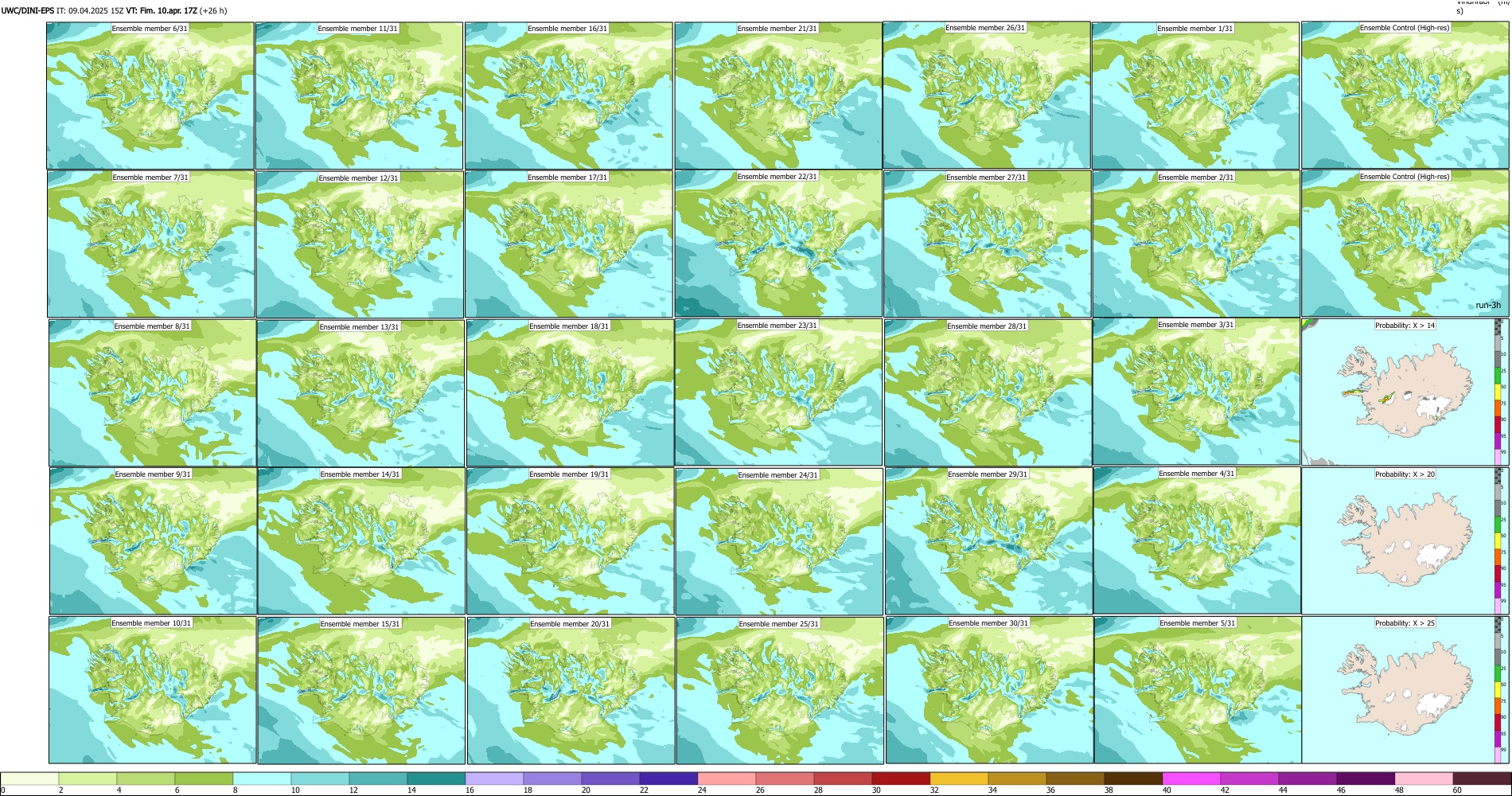Click the 'Ensemble member 29/31' label
The height and width of the screenshot is (796, 1512).
988,474
